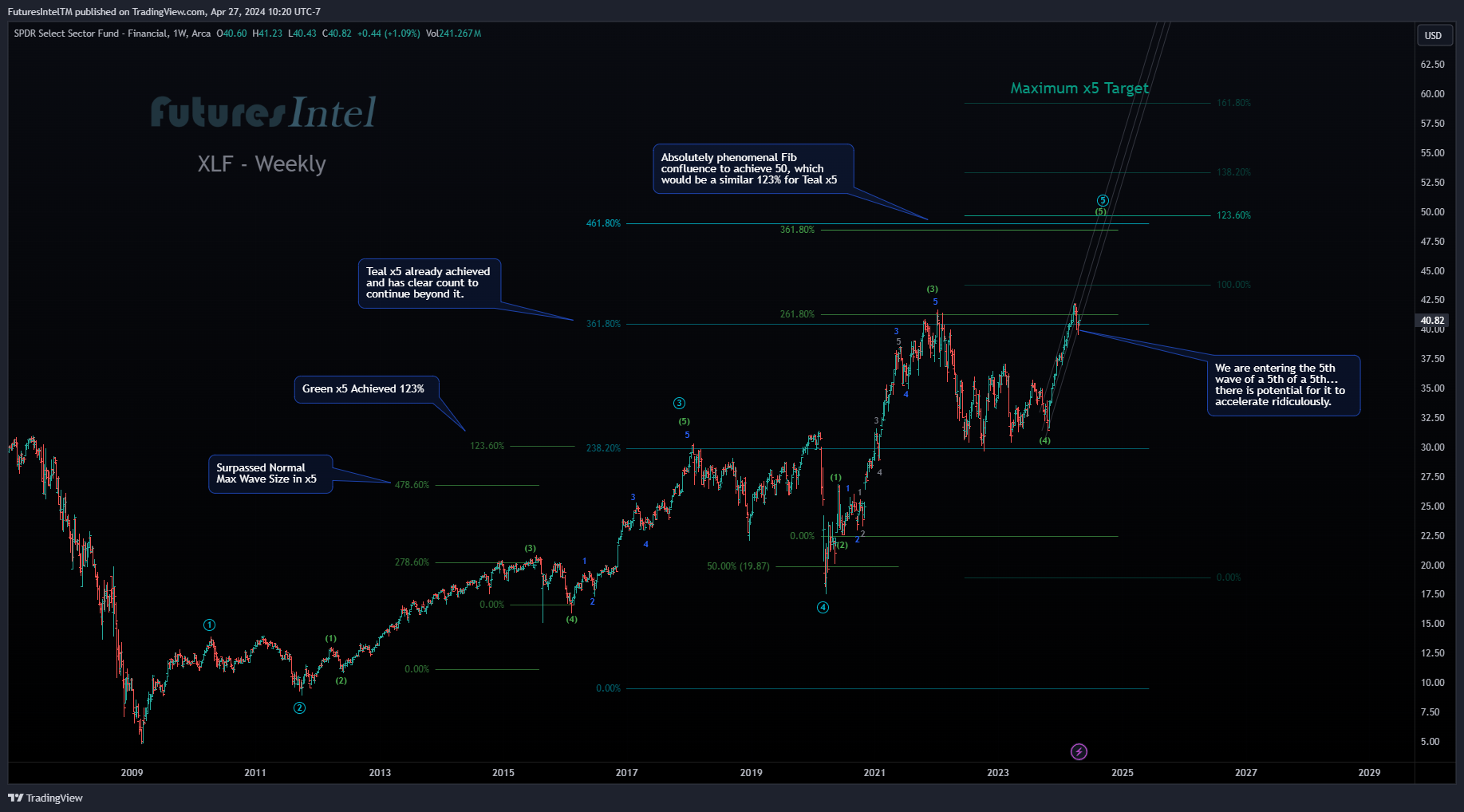Click the 161.80% Fibonacci level label
This screenshot has width=1464, height=812.
pos(1233,103)
